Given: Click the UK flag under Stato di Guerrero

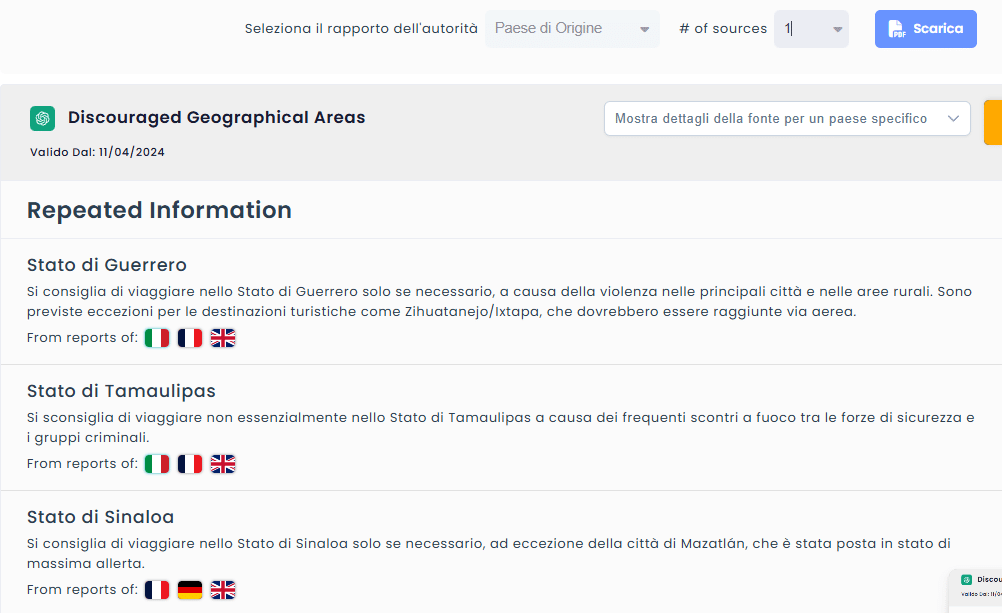Looking at the screenshot, I should tap(223, 338).
